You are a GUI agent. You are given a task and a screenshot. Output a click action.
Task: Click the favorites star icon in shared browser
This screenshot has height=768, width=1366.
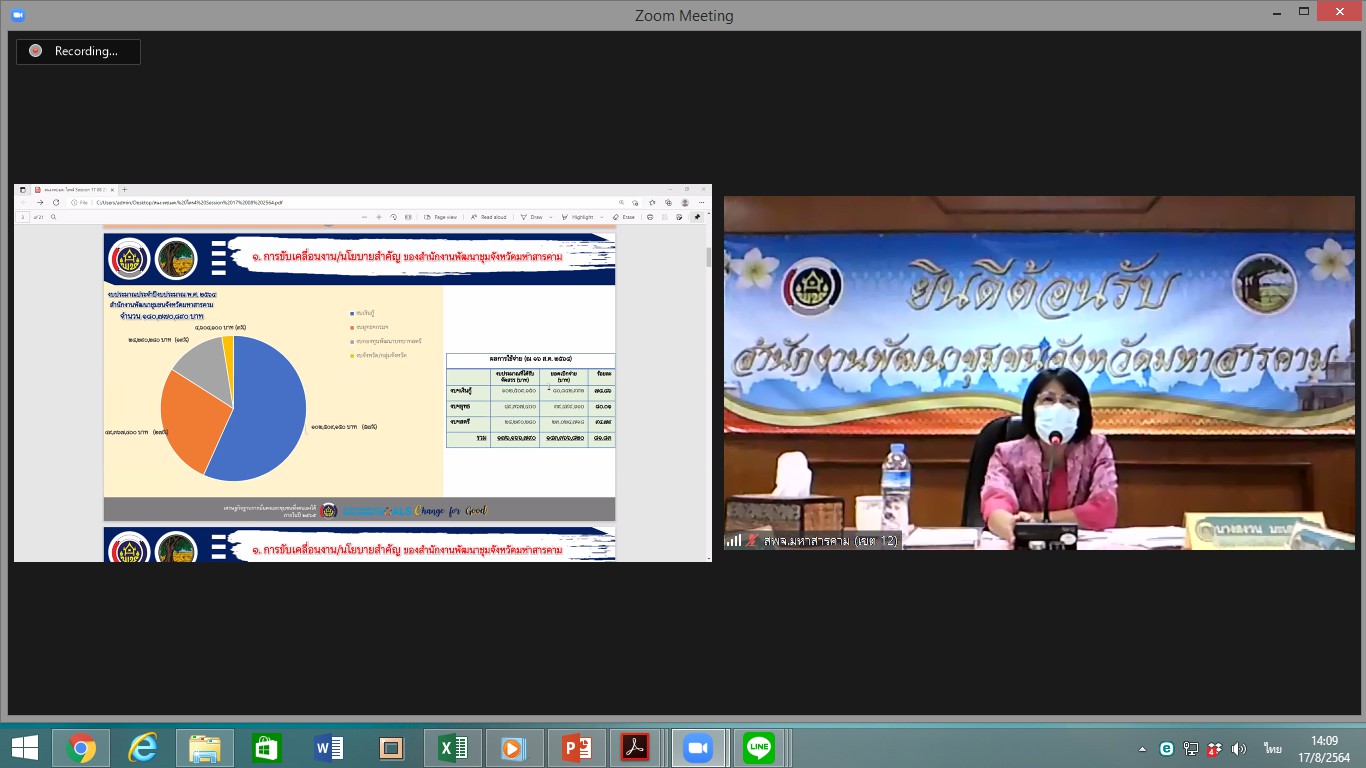point(652,202)
